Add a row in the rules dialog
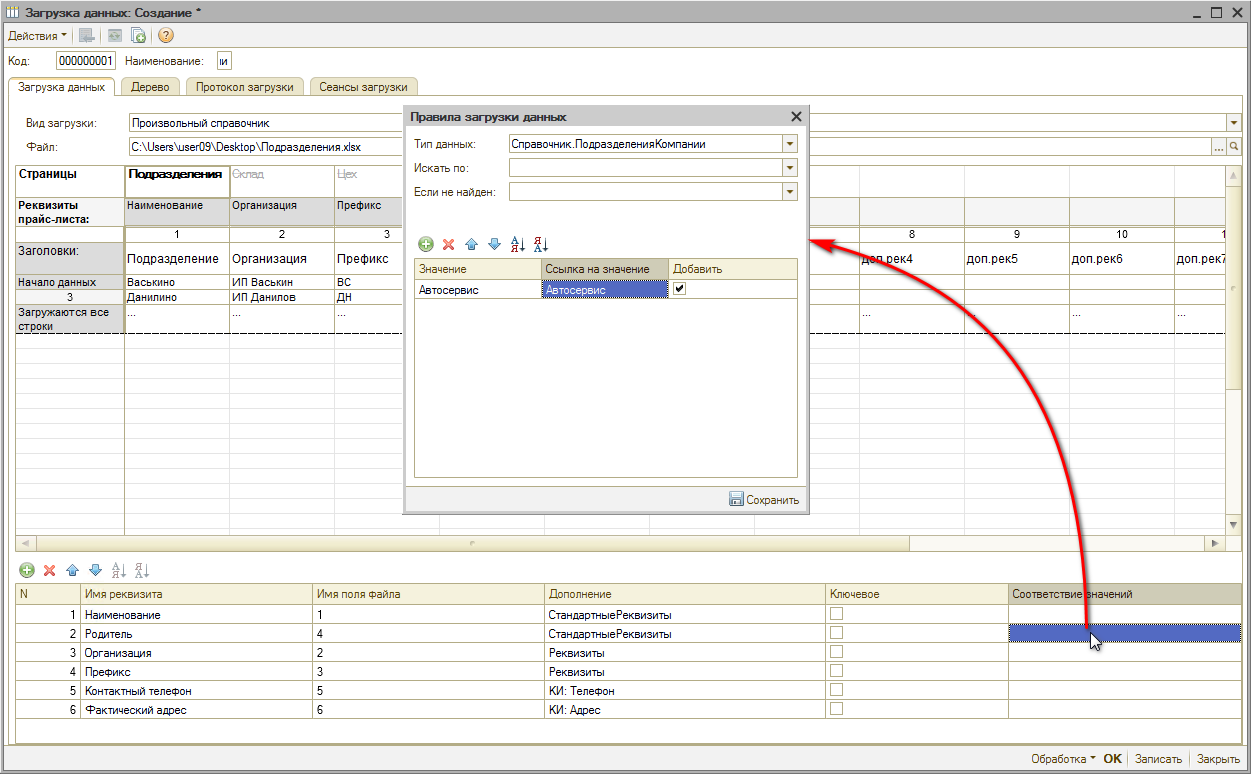The image size is (1251, 774). coord(426,244)
